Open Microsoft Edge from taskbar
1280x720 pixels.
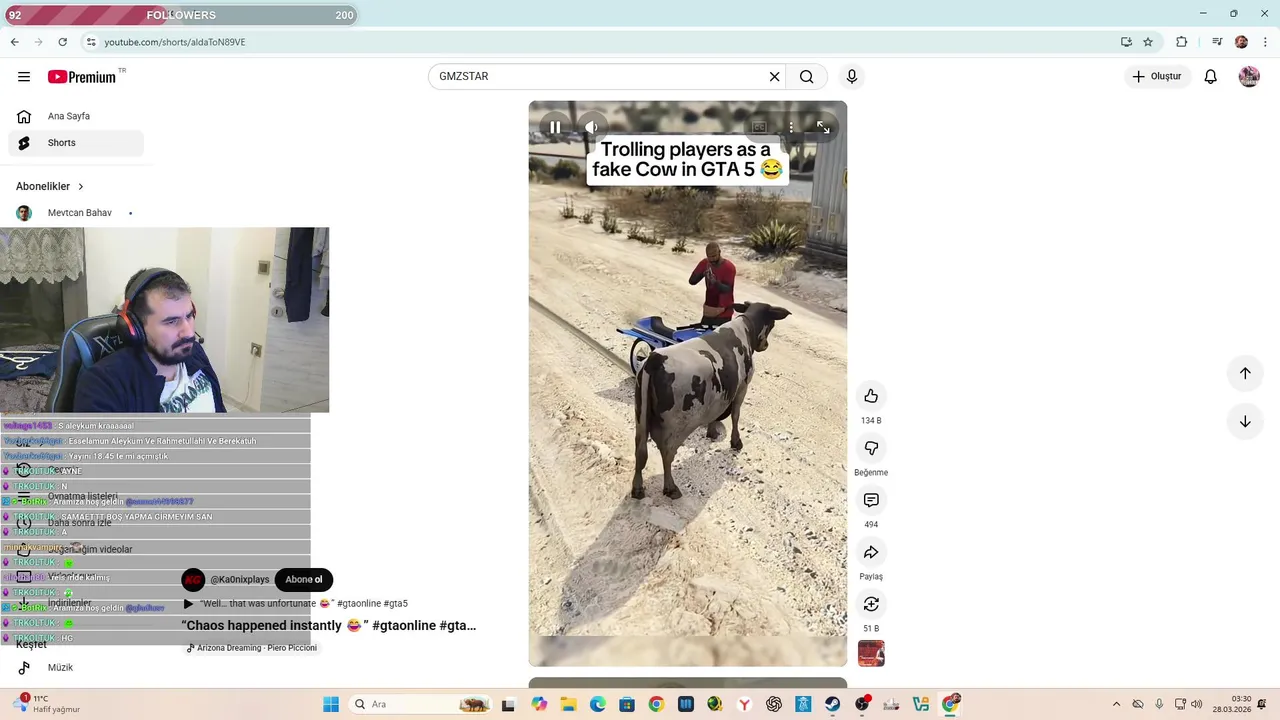[598, 704]
